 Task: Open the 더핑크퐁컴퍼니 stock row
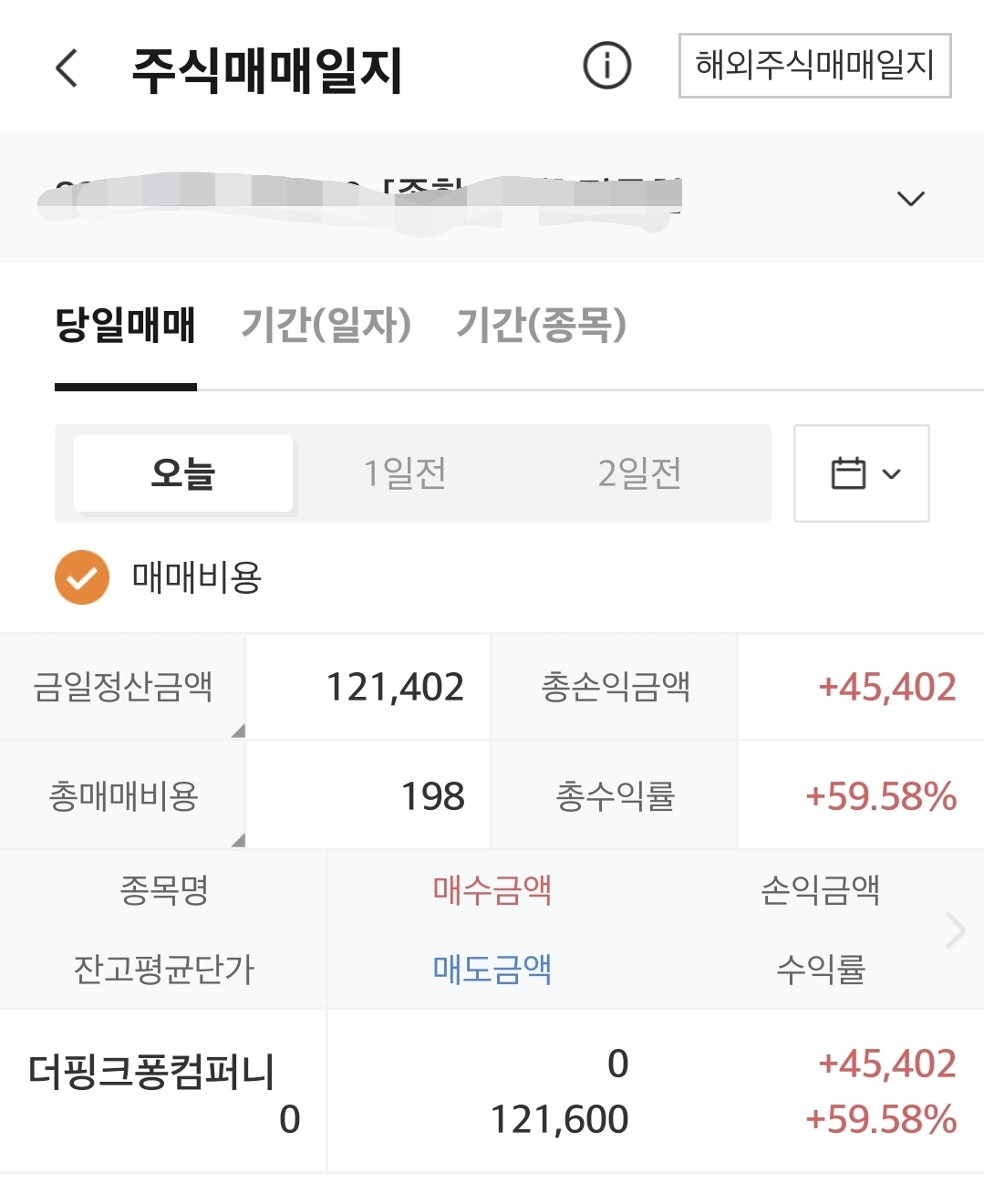tap(152, 1072)
